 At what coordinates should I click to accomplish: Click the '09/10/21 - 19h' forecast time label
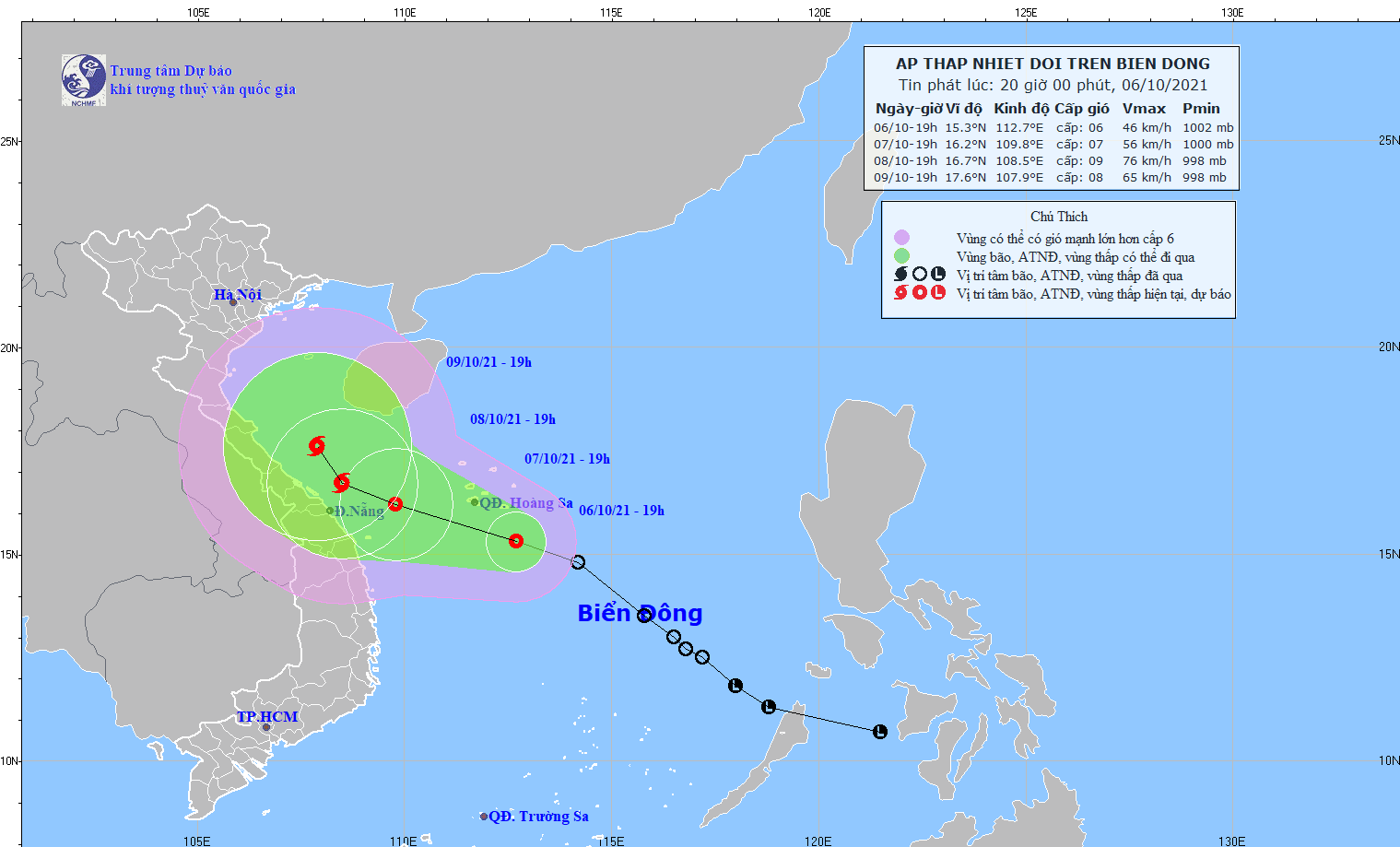[x=488, y=362]
